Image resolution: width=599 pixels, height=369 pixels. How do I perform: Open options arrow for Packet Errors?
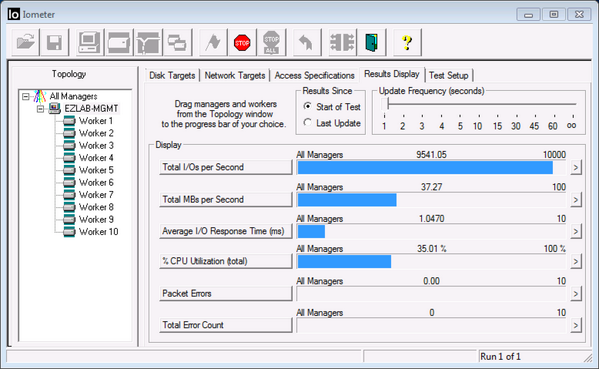tap(576, 294)
